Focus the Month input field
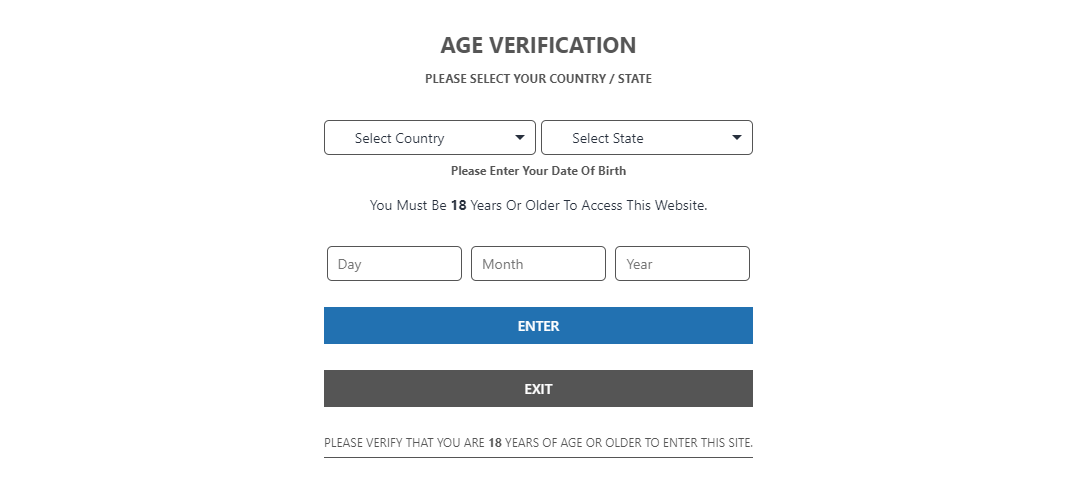The width and height of the screenshot is (1075, 496). click(x=538, y=263)
